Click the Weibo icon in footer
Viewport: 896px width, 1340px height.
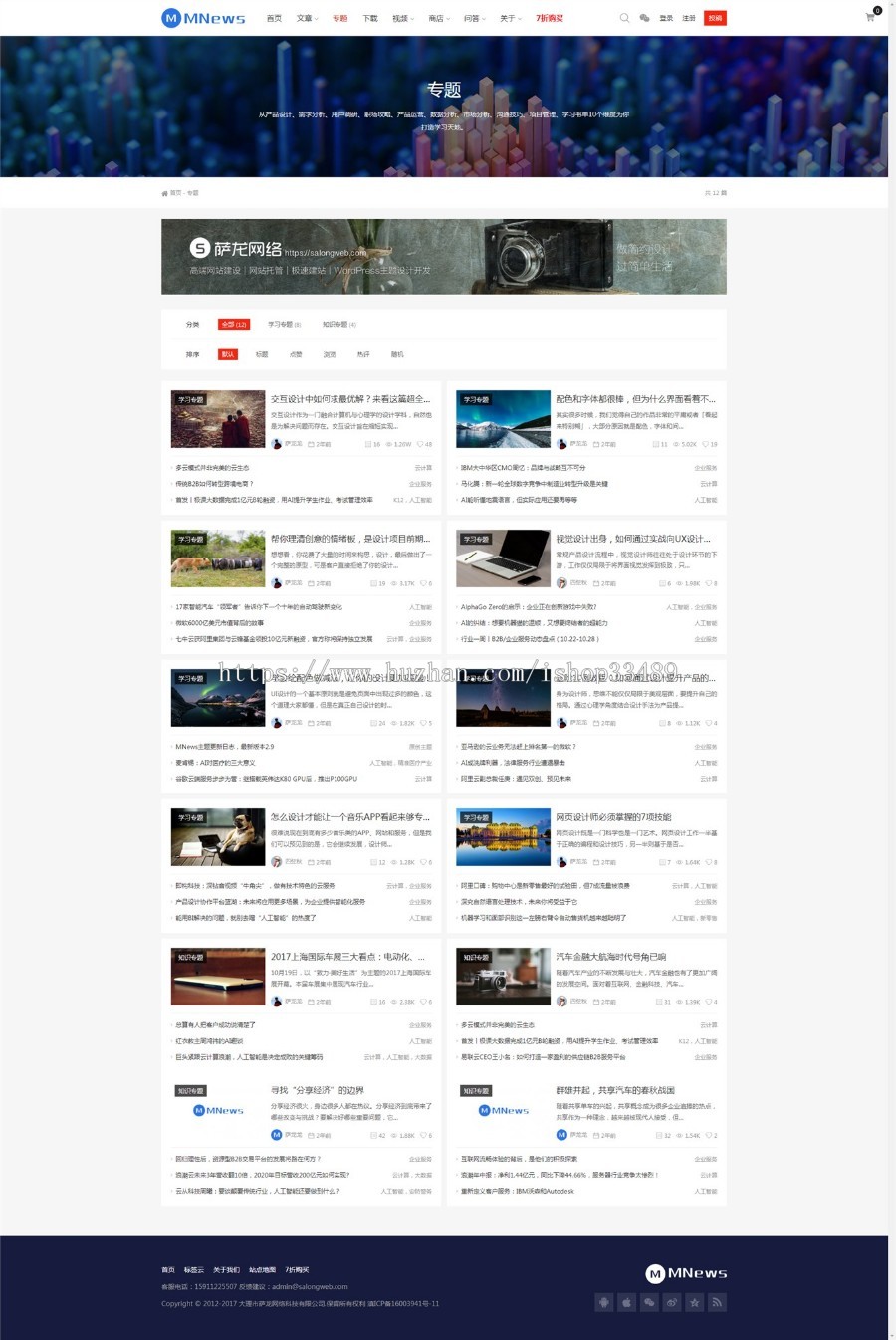(672, 1302)
